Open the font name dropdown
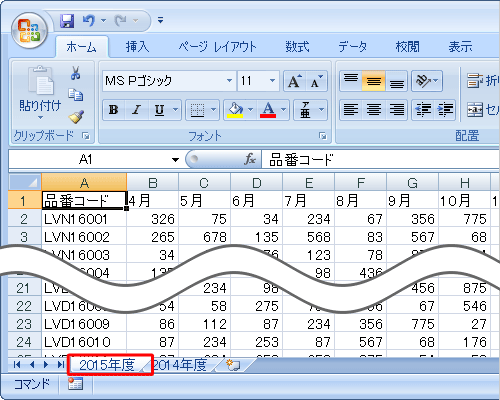Viewport: 500px width, 400px height. pyautogui.click(x=229, y=81)
